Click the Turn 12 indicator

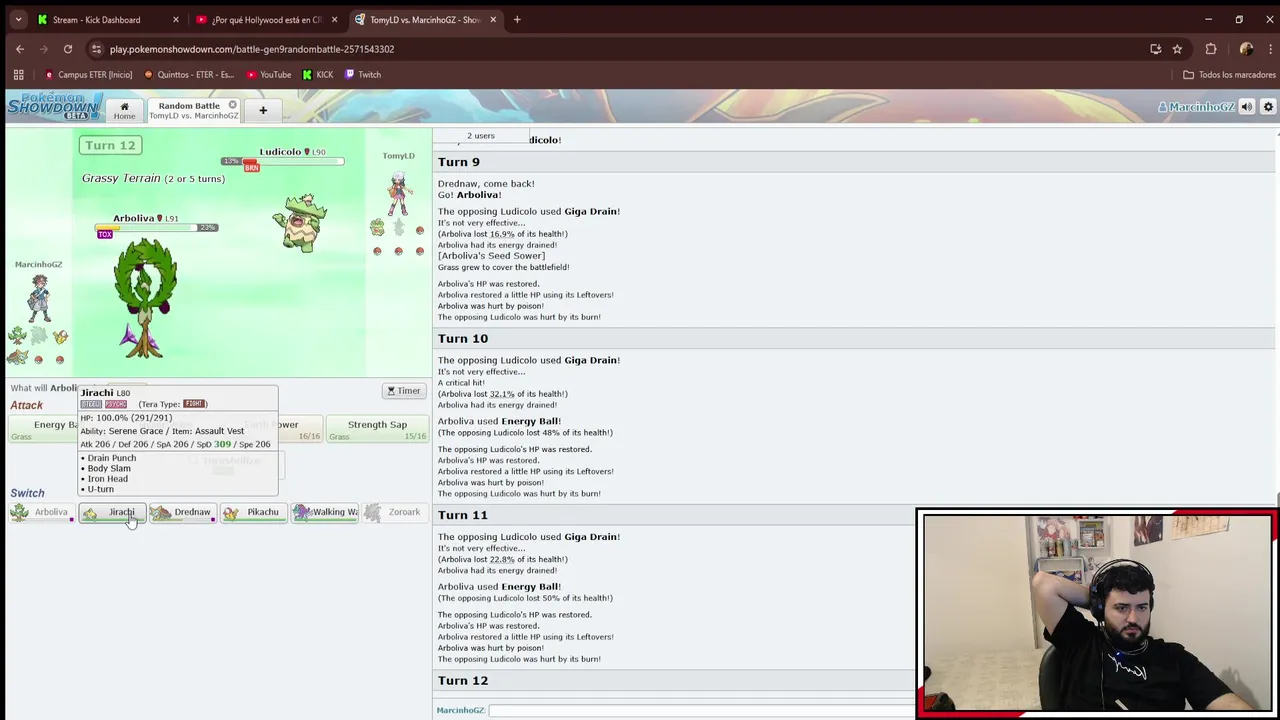tap(110, 145)
